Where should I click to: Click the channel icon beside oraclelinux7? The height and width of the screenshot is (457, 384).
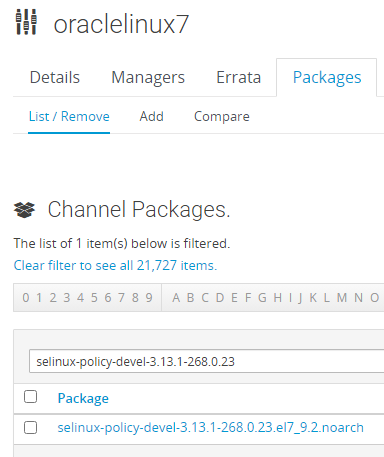(26, 22)
